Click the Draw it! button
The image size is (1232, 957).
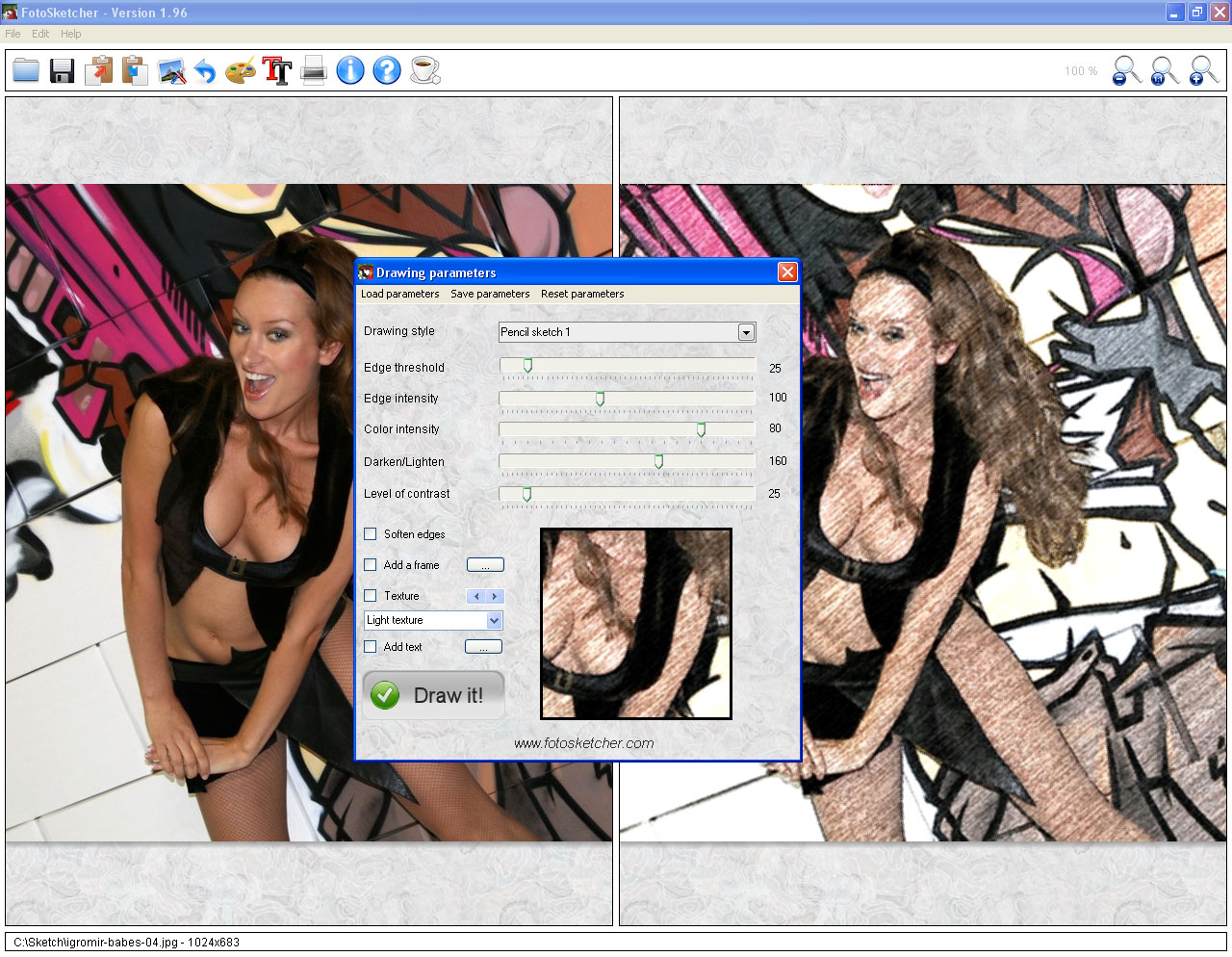(434, 695)
